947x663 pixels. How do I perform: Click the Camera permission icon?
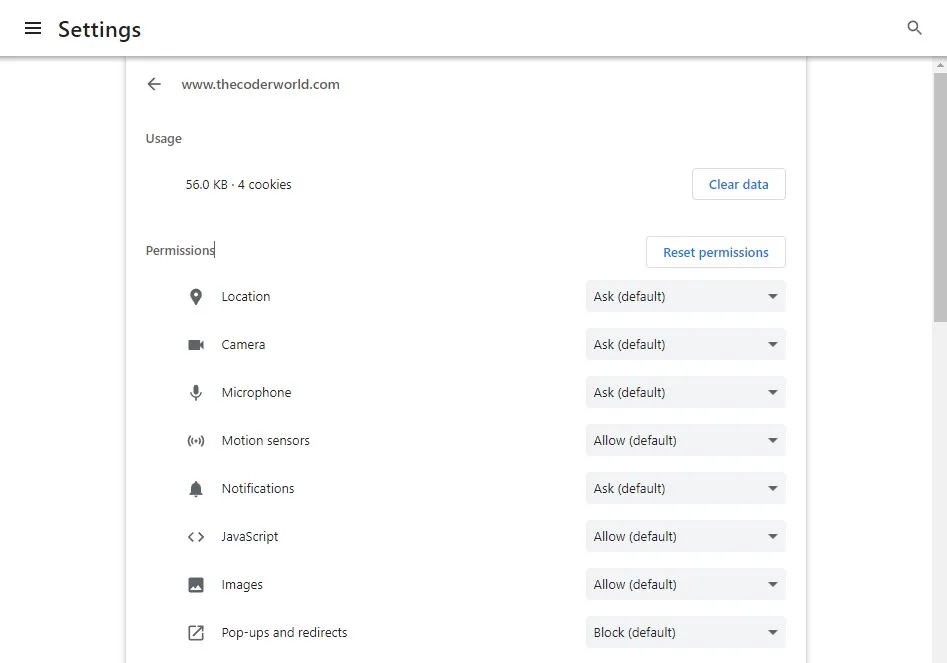(x=196, y=345)
